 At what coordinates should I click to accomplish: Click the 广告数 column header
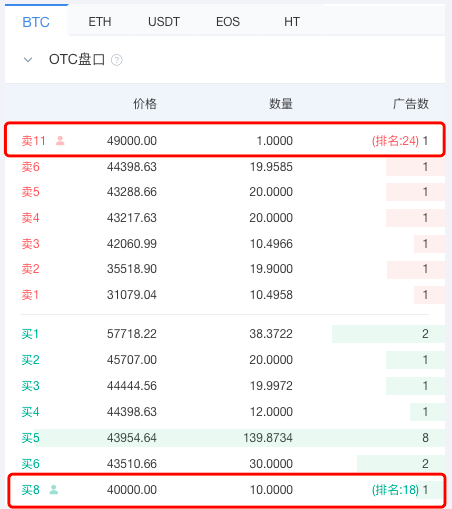(x=411, y=104)
